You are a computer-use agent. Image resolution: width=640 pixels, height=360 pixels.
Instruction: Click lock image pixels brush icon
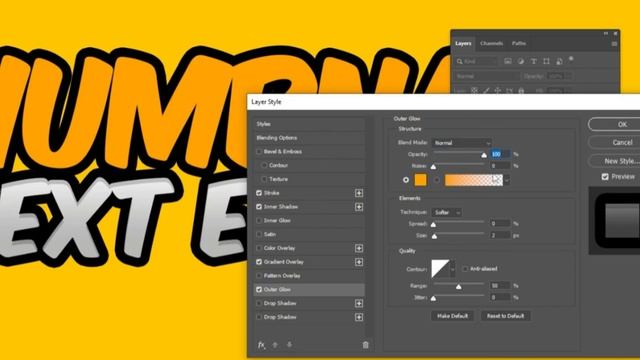[486, 91]
